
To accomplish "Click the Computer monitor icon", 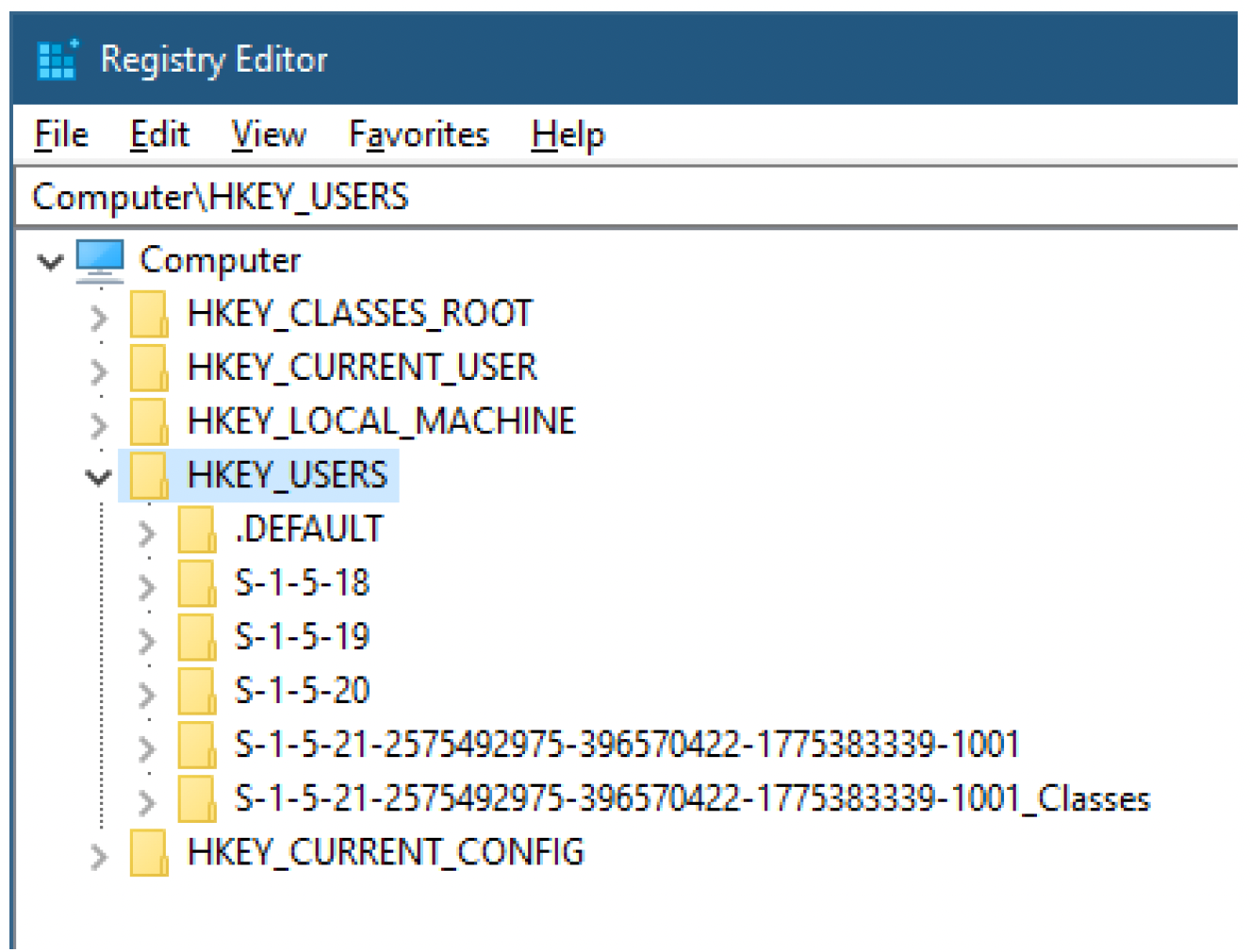I will (100, 260).
